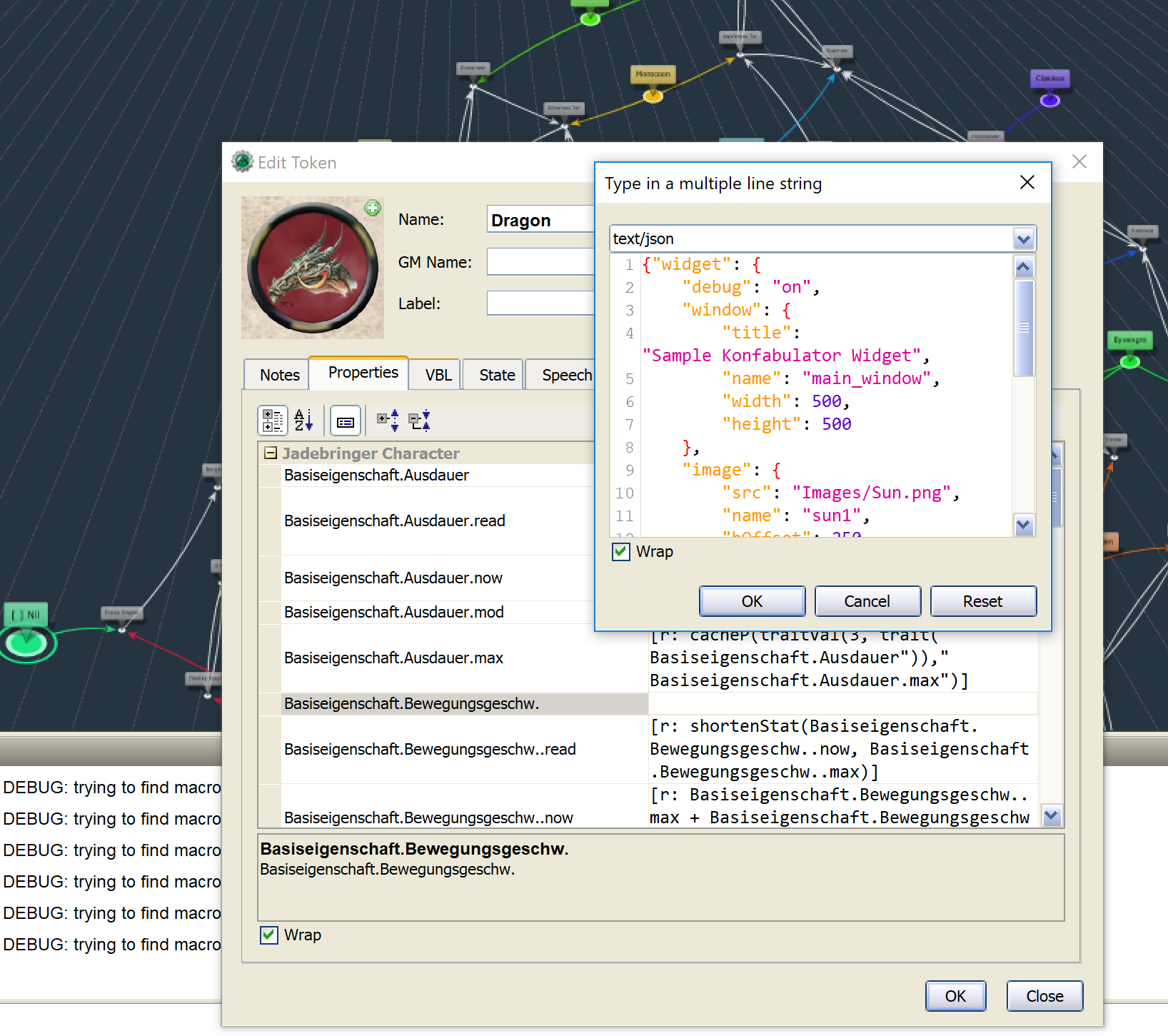Switch to the VBL tab

(x=434, y=374)
